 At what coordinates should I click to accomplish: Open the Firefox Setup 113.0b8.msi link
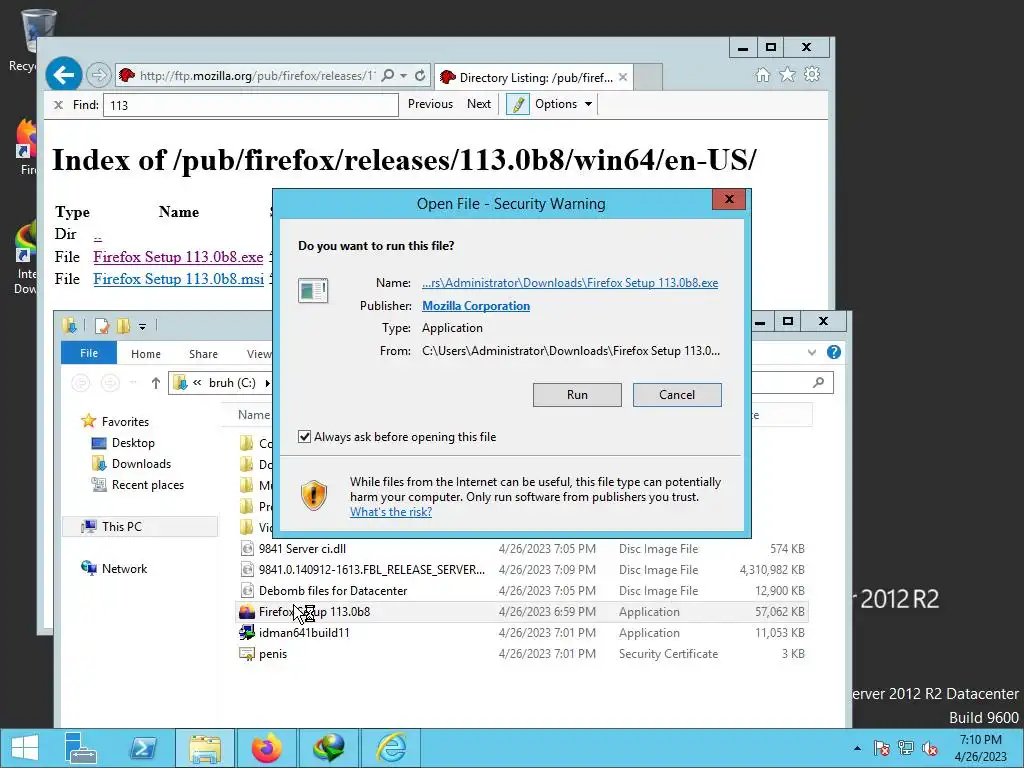(x=178, y=279)
